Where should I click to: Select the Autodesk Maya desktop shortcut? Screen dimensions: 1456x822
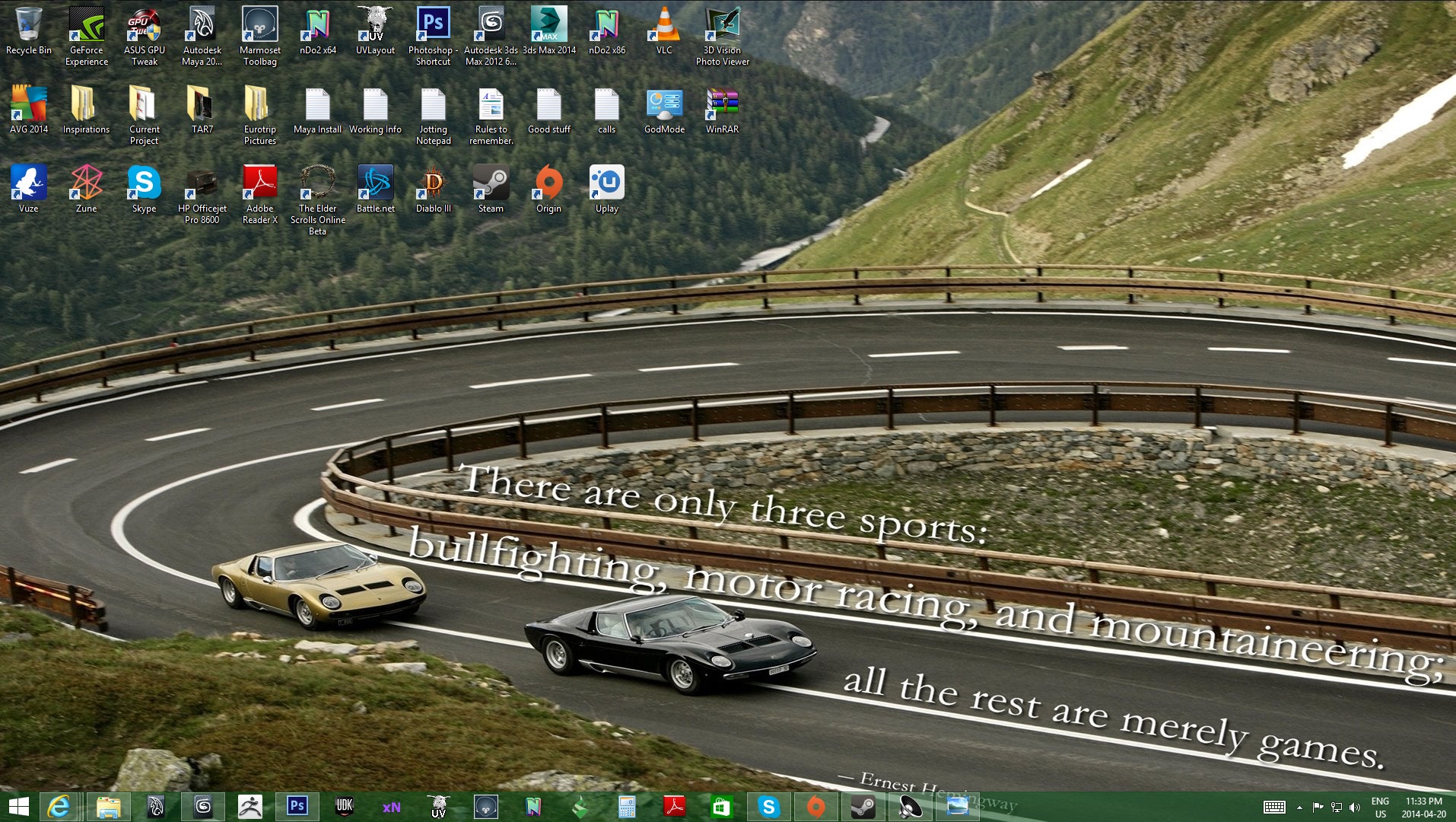coord(202,37)
